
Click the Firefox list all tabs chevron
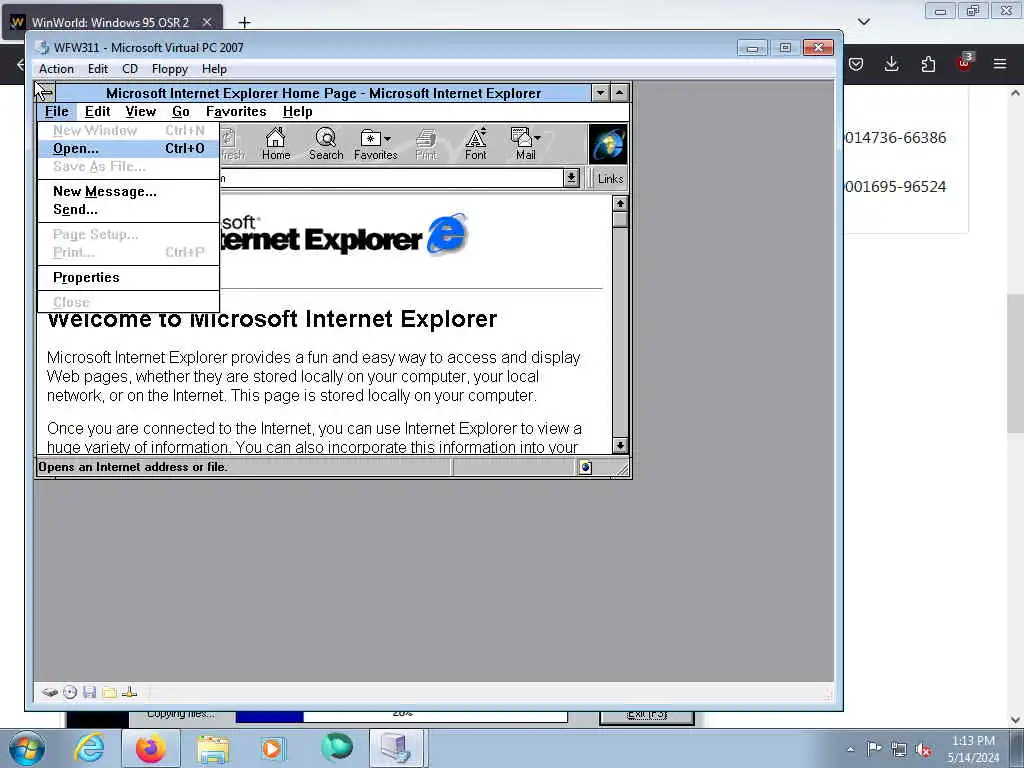click(864, 22)
